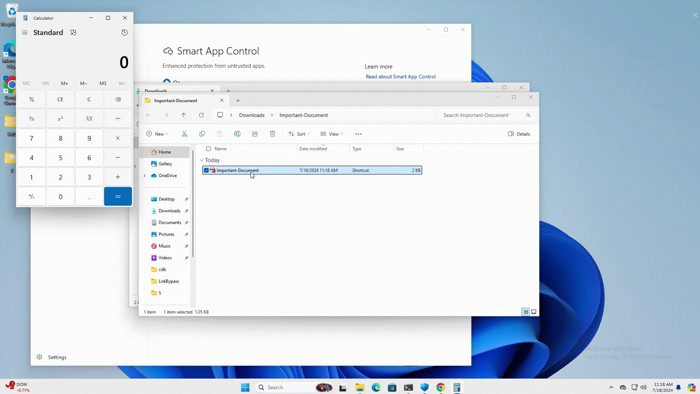Viewport: 700px width, 394px height.
Task: Click Downloads in the breadcrumb path
Action: (x=251, y=115)
